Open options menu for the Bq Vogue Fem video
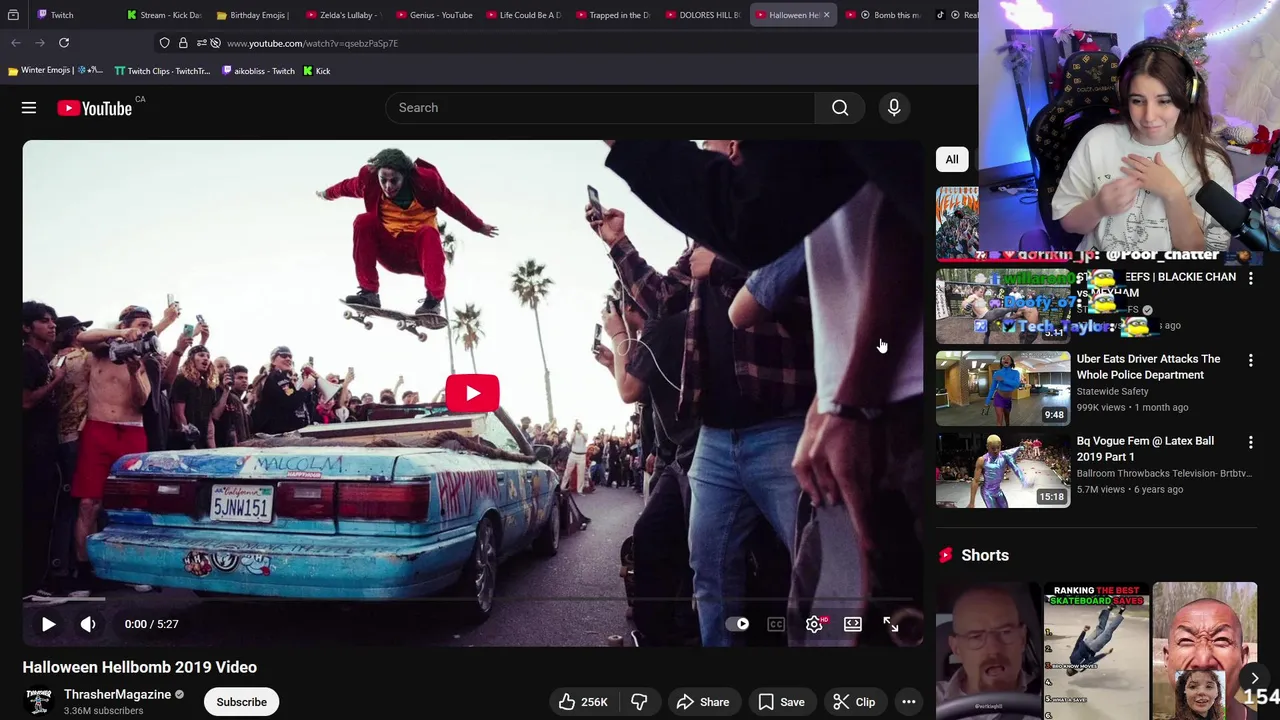The image size is (1280, 720). point(1250,442)
